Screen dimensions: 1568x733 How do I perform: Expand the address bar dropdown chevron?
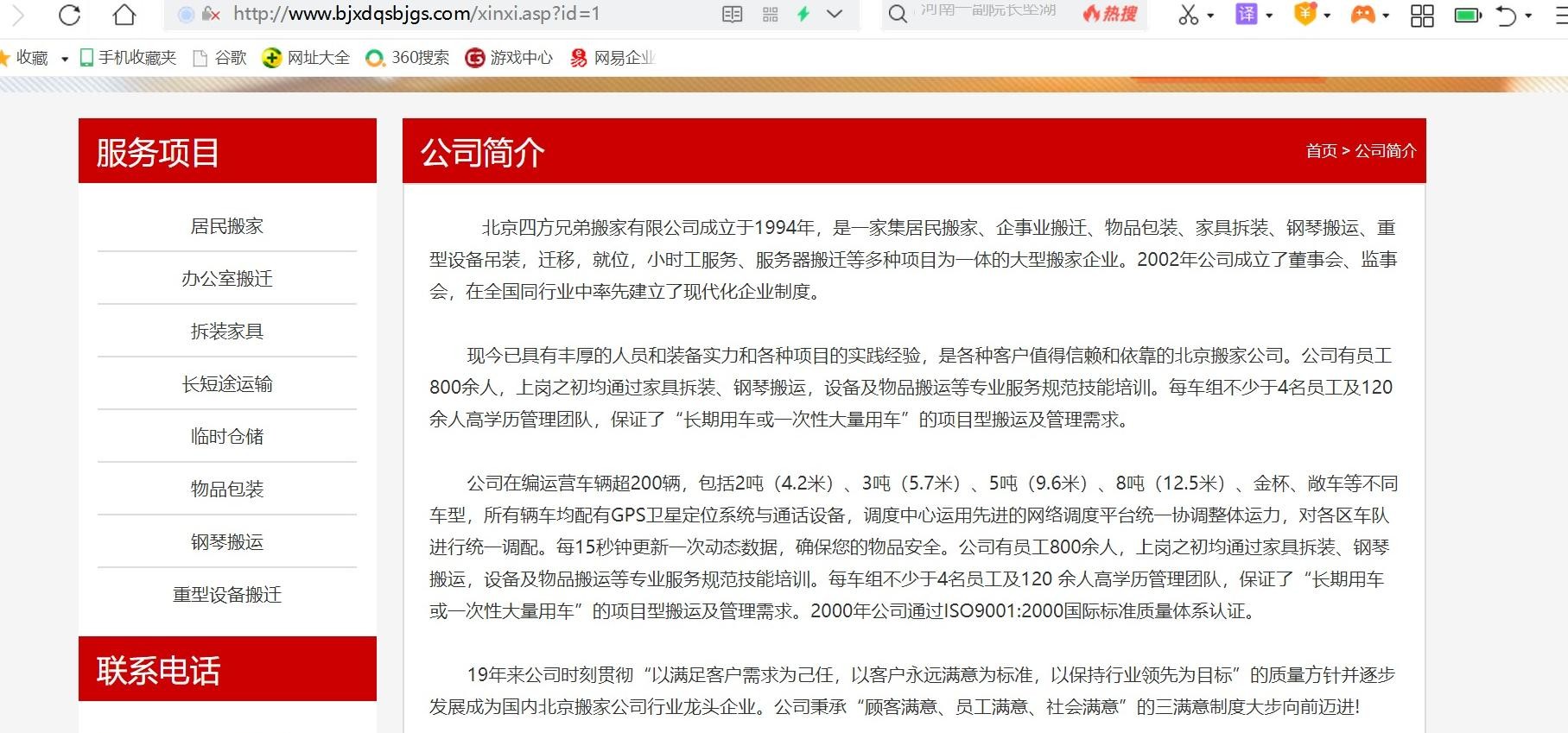835,15
